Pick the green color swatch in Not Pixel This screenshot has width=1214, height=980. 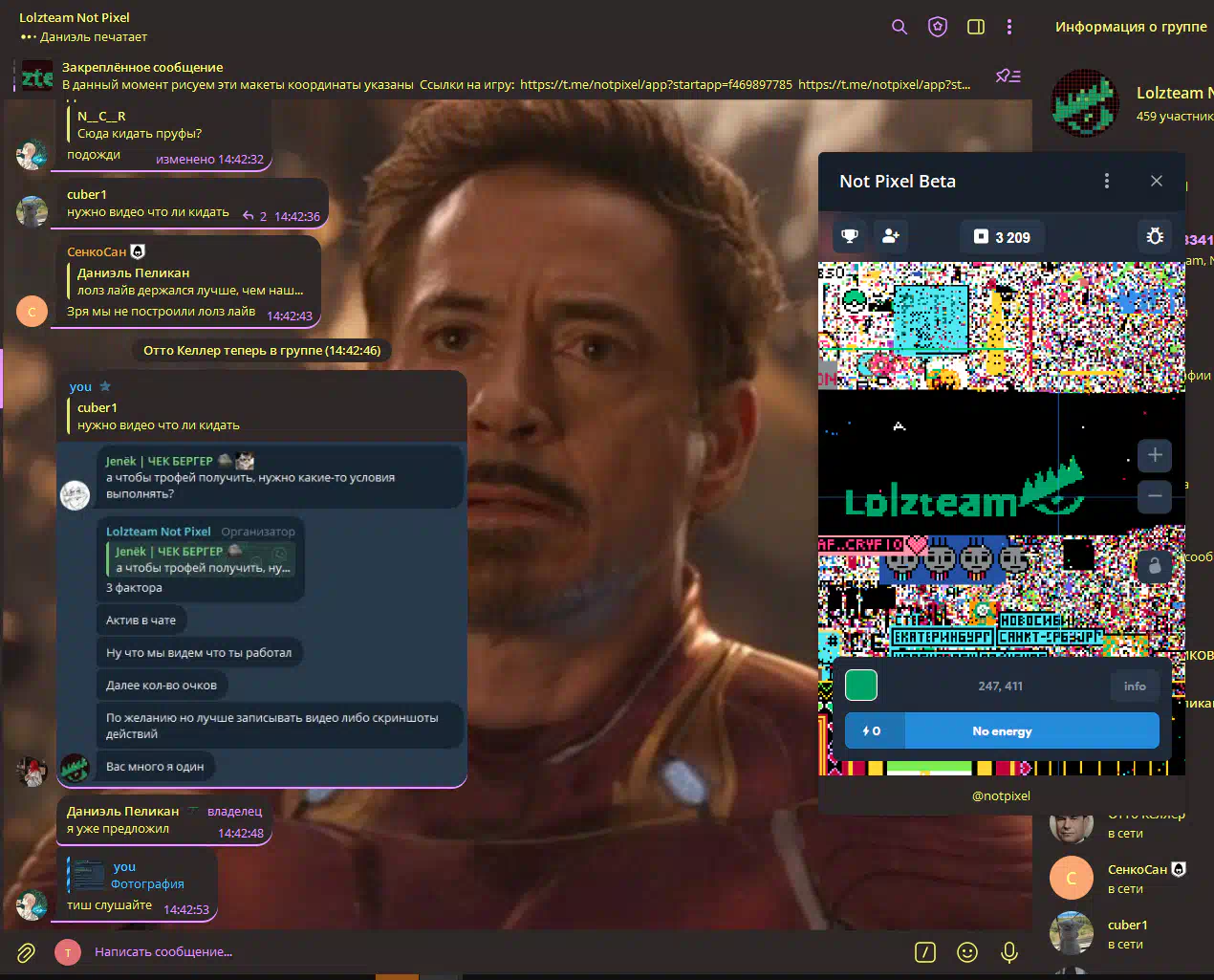861,686
